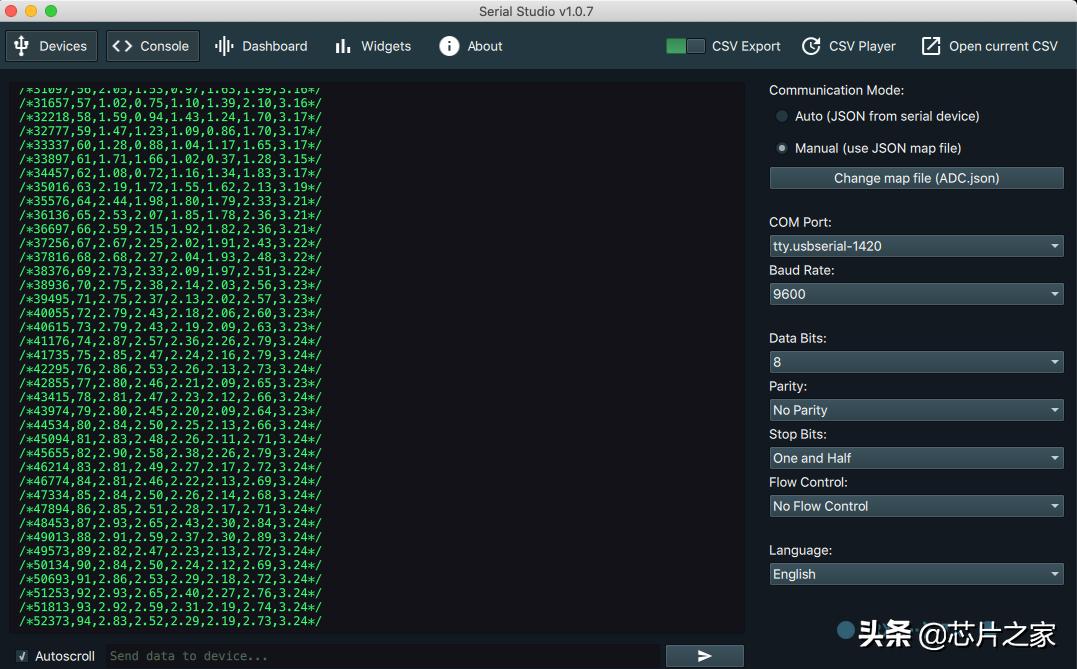Change the Parity dropdown selection

[916, 410]
